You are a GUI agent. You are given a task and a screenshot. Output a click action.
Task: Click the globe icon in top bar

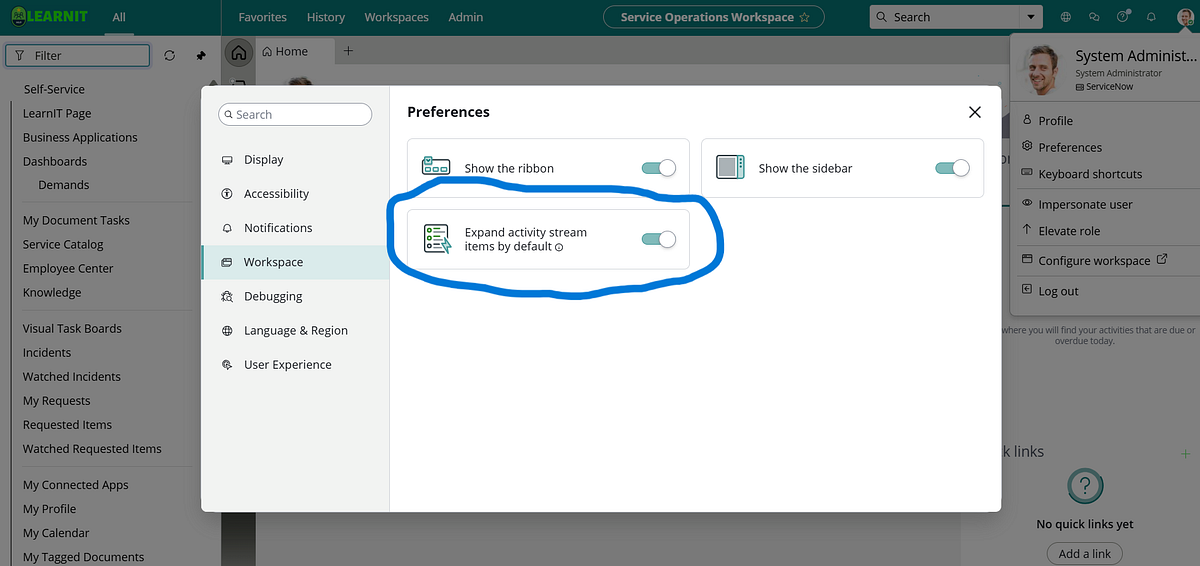tap(1066, 17)
